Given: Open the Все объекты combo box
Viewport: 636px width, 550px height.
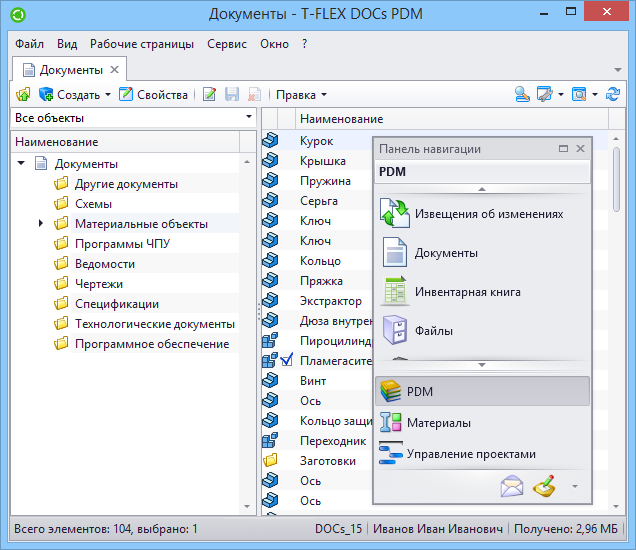Looking at the screenshot, I should (x=133, y=118).
